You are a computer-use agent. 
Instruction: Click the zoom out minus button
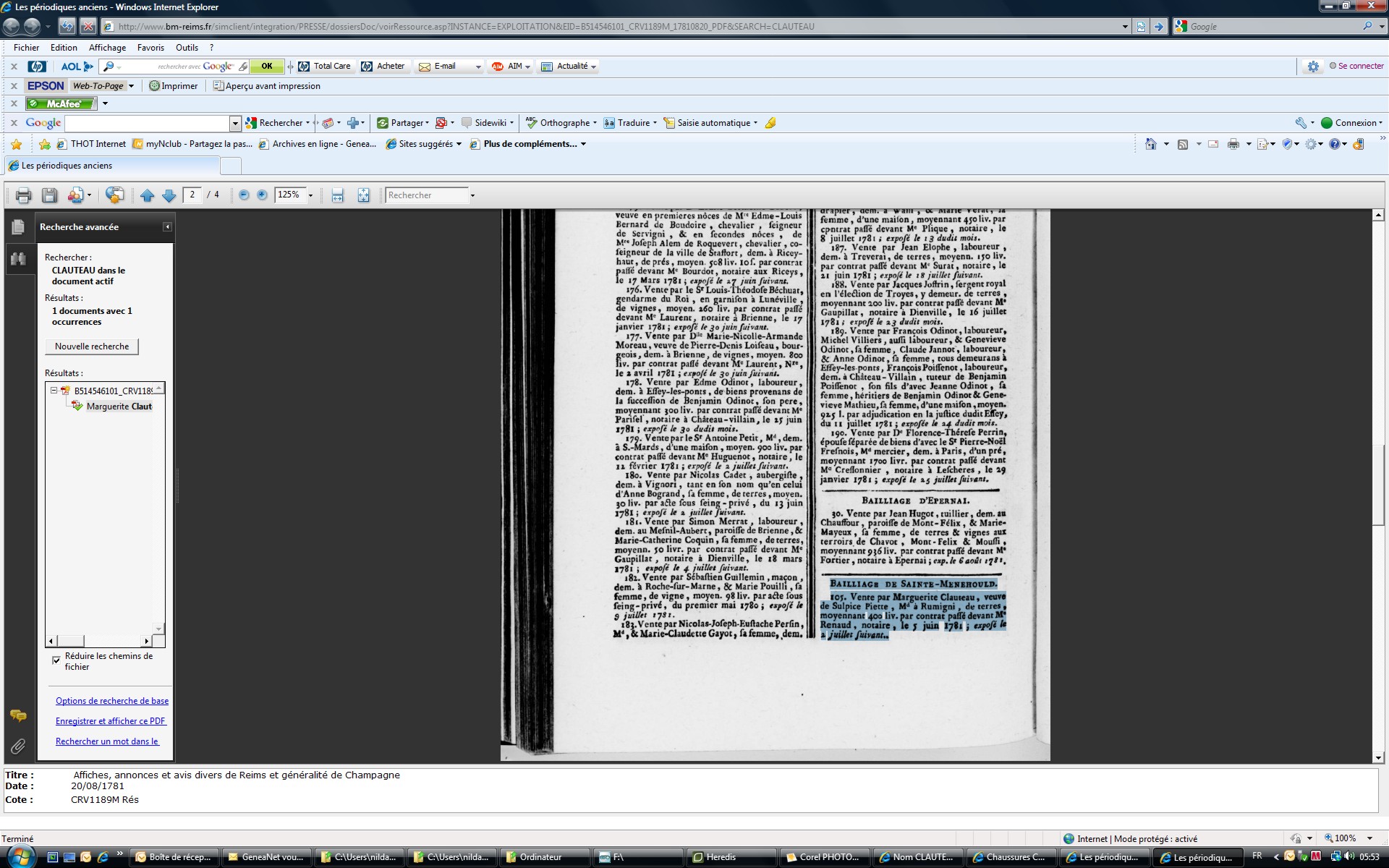click(x=244, y=195)
